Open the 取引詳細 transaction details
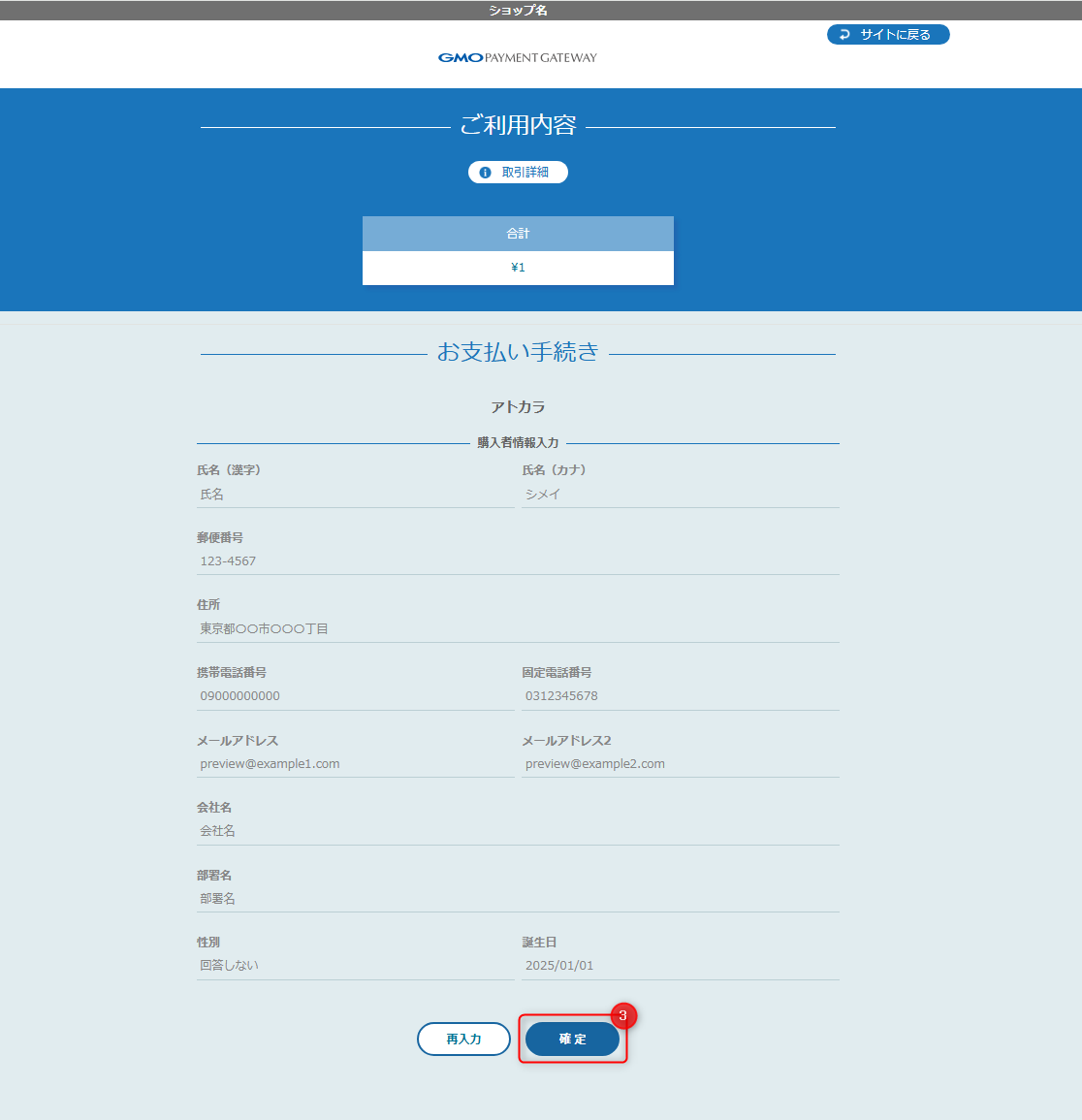 (518, 172)
